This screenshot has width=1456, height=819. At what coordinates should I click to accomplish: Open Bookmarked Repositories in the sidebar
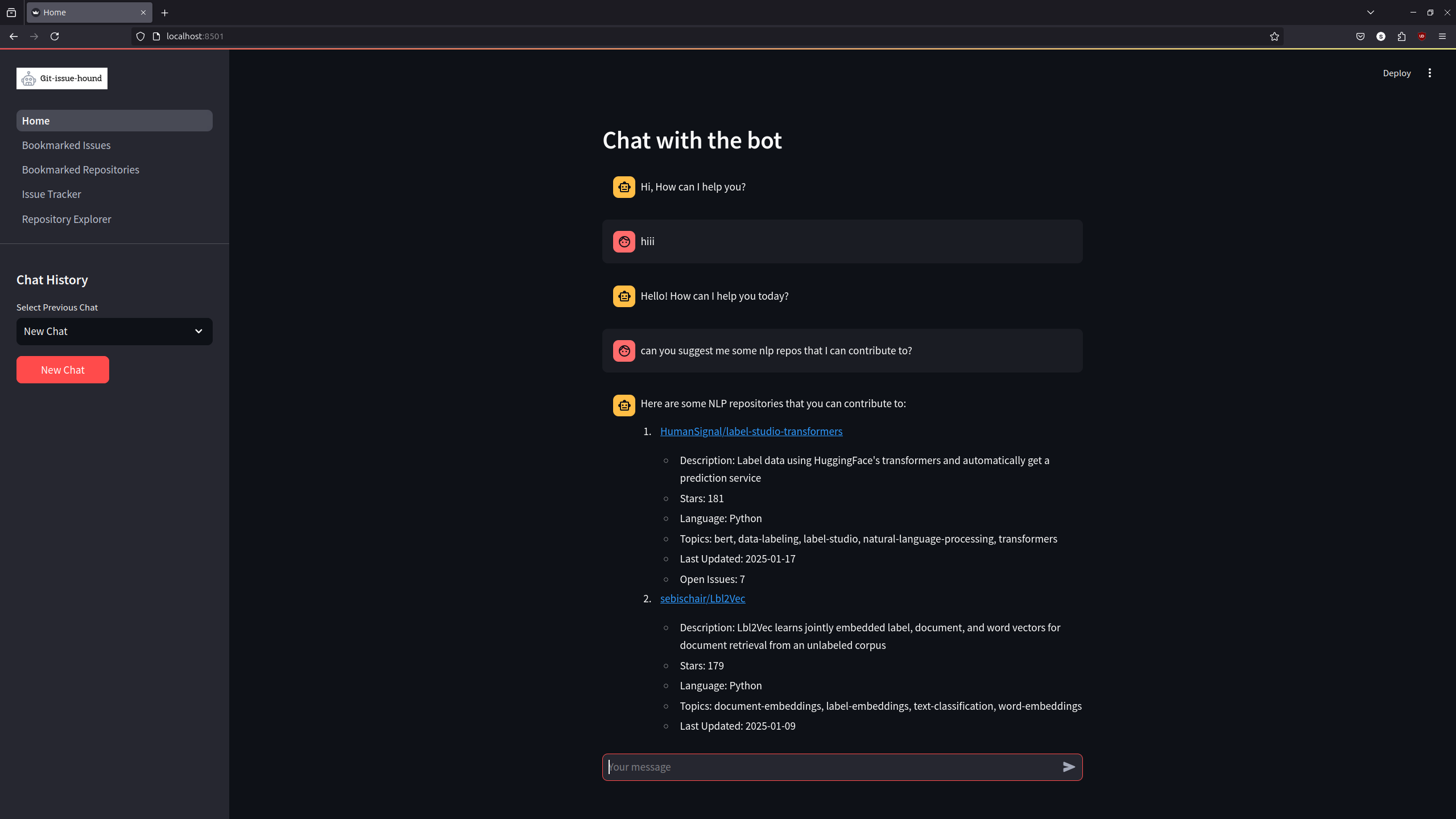pos(80,169)
